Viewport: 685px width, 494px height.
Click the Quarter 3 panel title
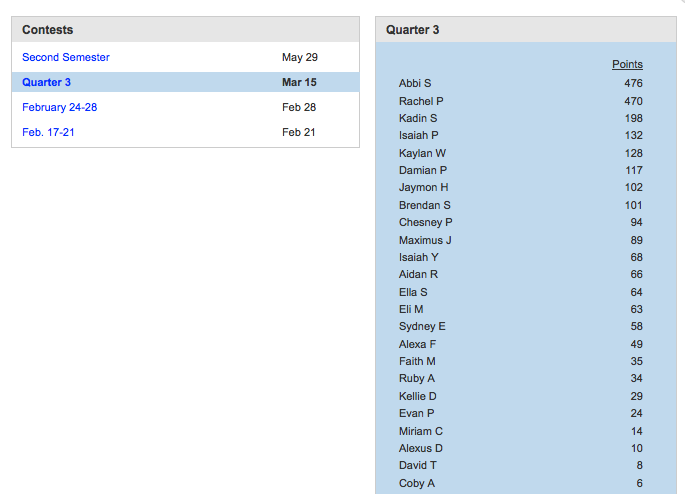pyautogui.click(x=412, y=30)
